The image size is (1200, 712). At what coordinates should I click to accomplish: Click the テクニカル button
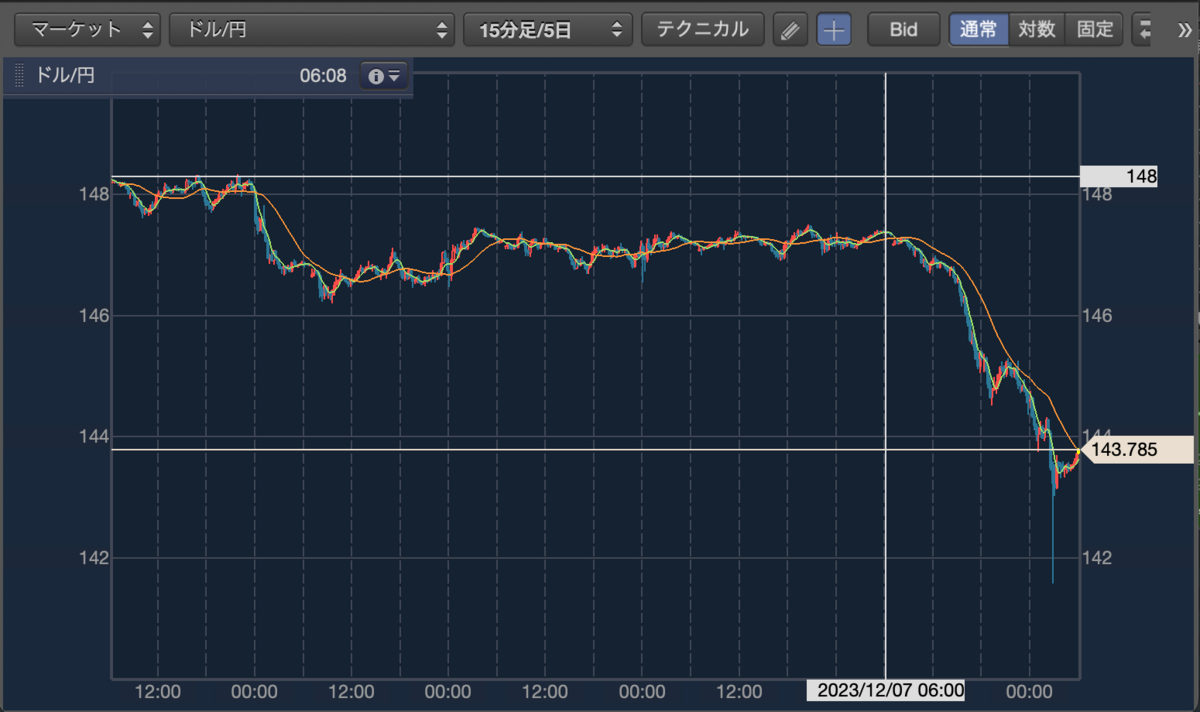tap(702, 29)
